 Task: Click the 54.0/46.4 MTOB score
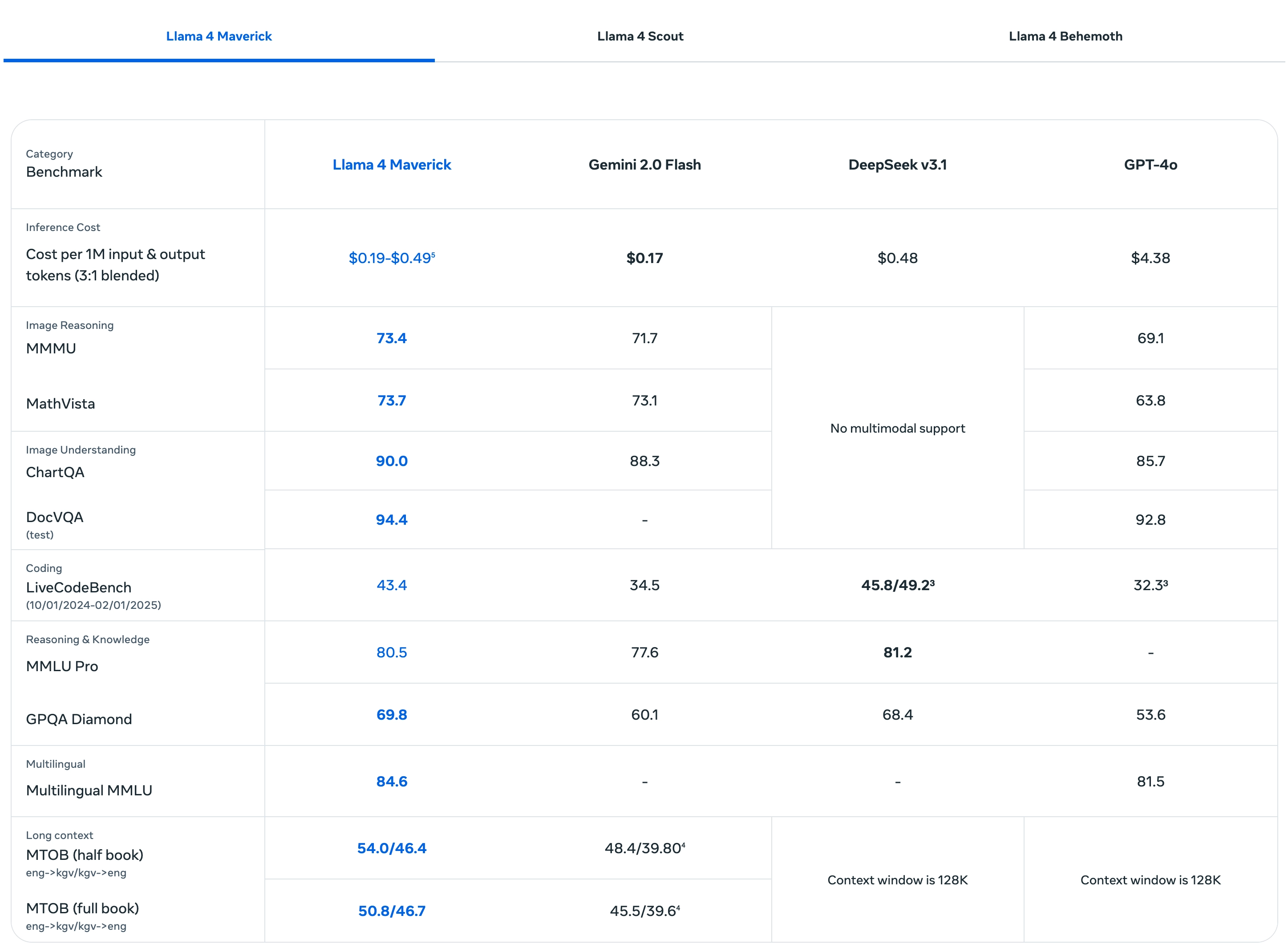(391, 847)
